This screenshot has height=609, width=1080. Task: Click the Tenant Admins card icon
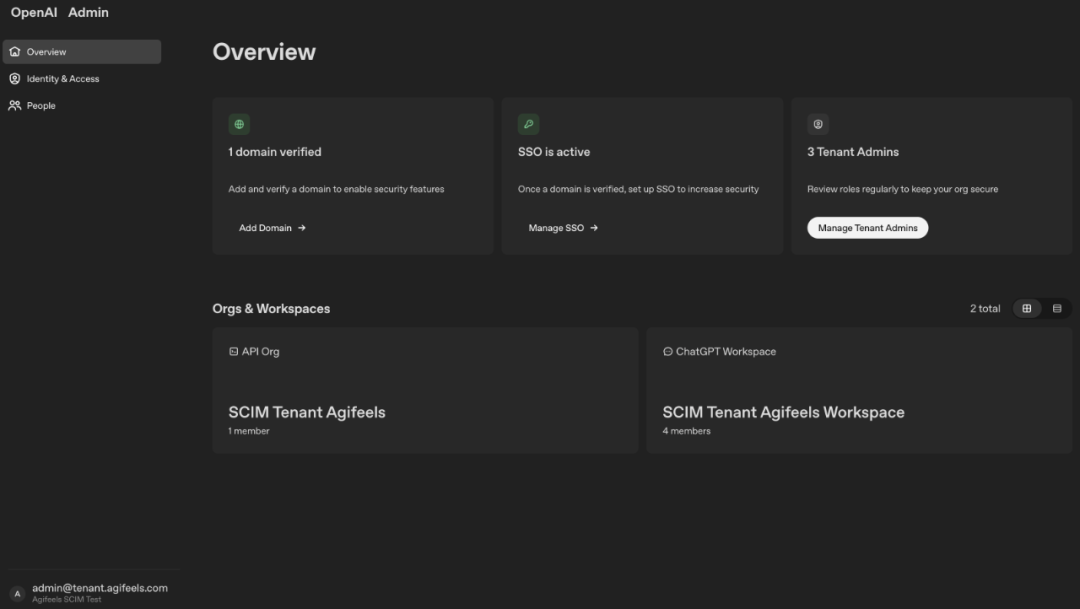point(818,124)
